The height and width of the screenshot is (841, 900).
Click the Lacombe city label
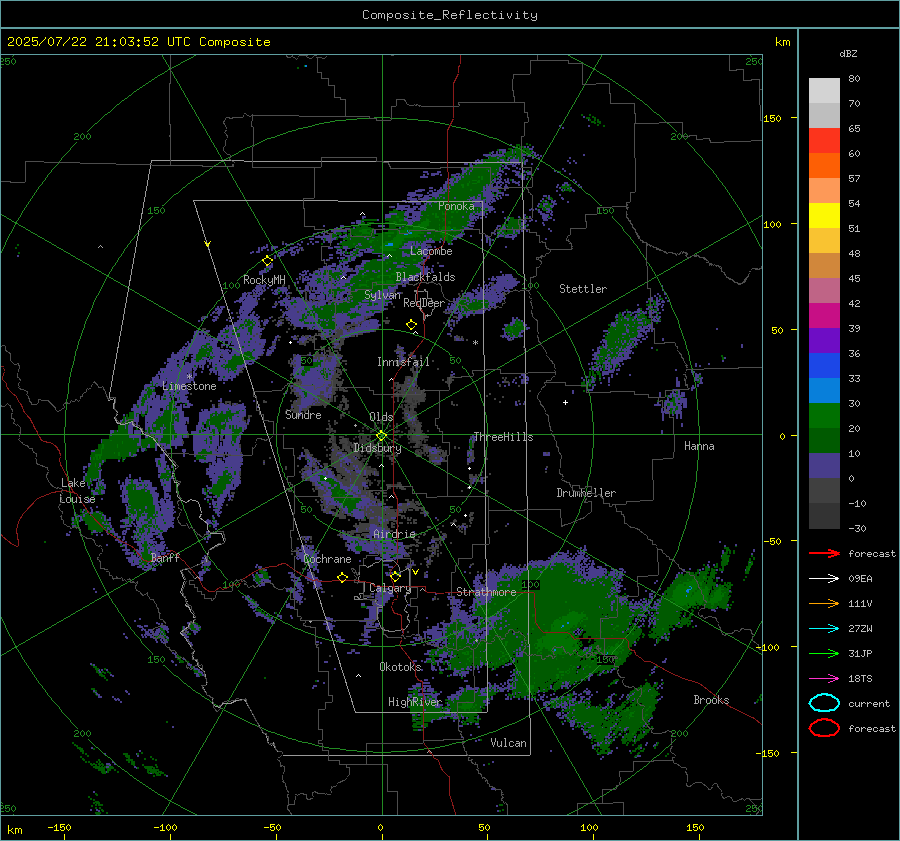point(431,251)
